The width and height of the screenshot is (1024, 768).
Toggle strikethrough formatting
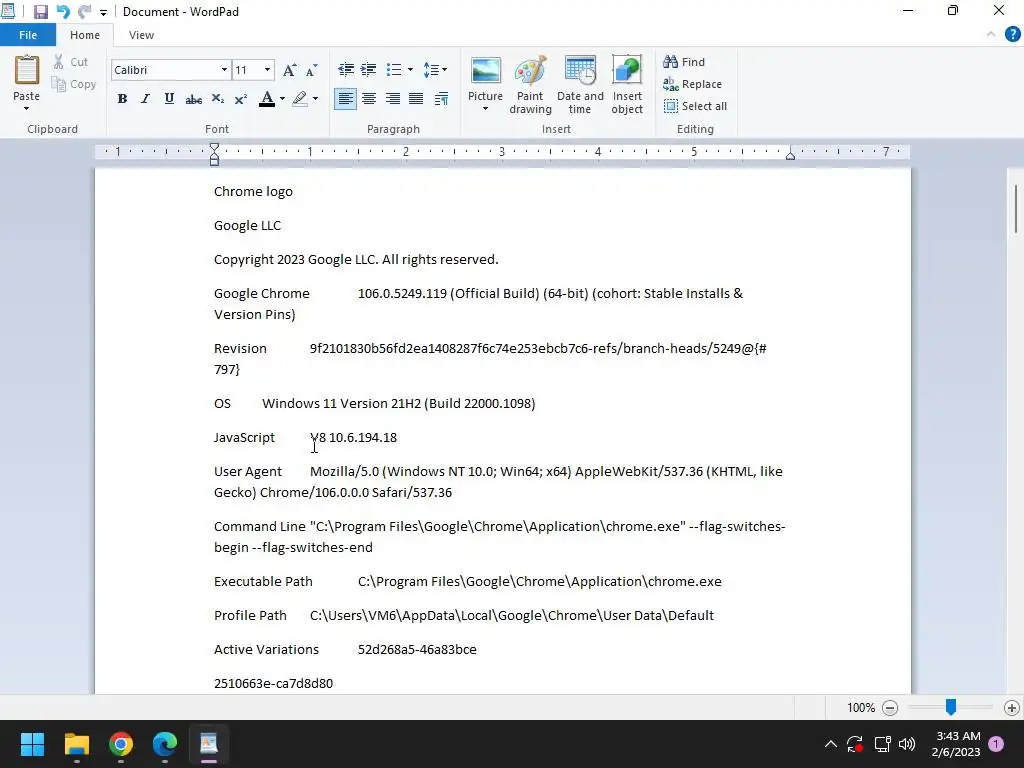[x=193, y=99]
